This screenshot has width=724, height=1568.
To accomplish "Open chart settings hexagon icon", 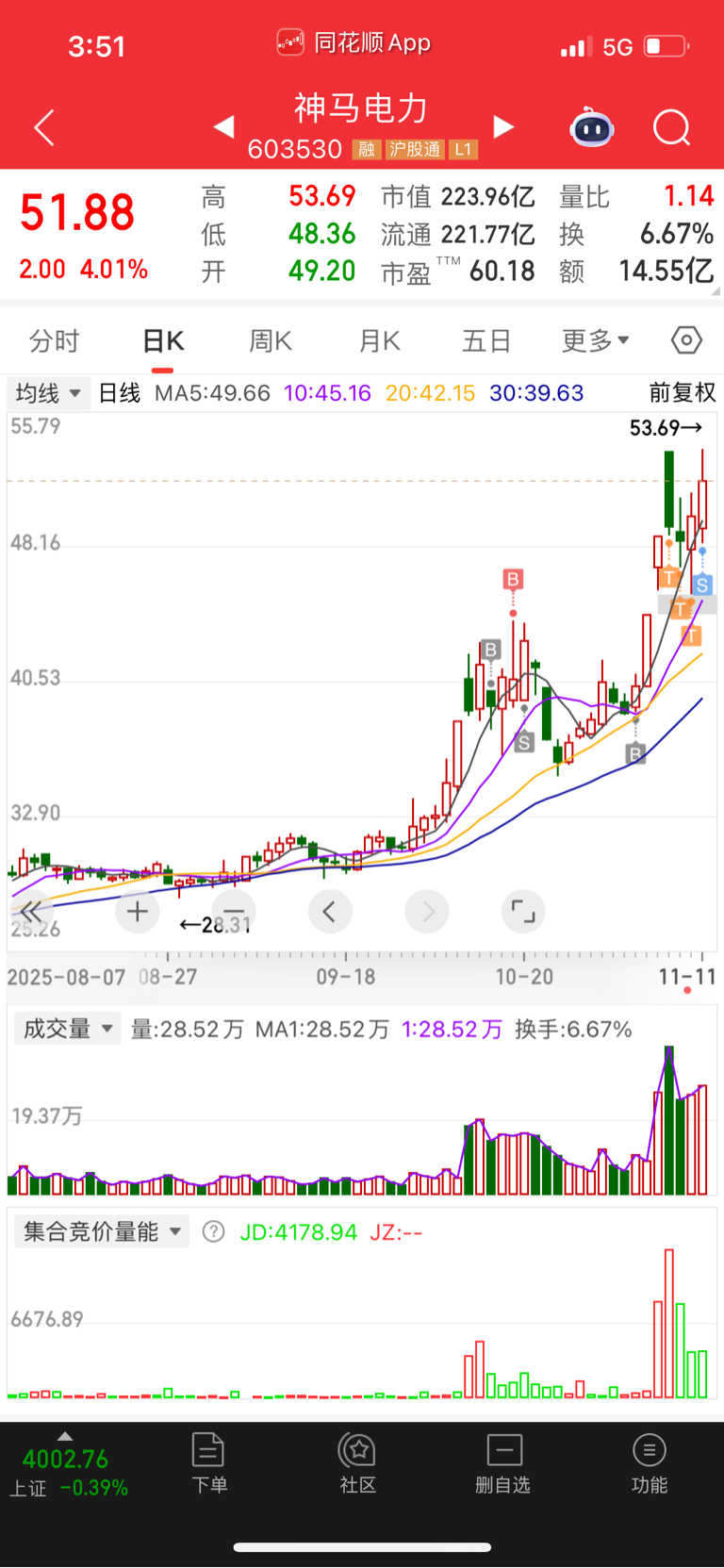I will [x=686, y=340].
